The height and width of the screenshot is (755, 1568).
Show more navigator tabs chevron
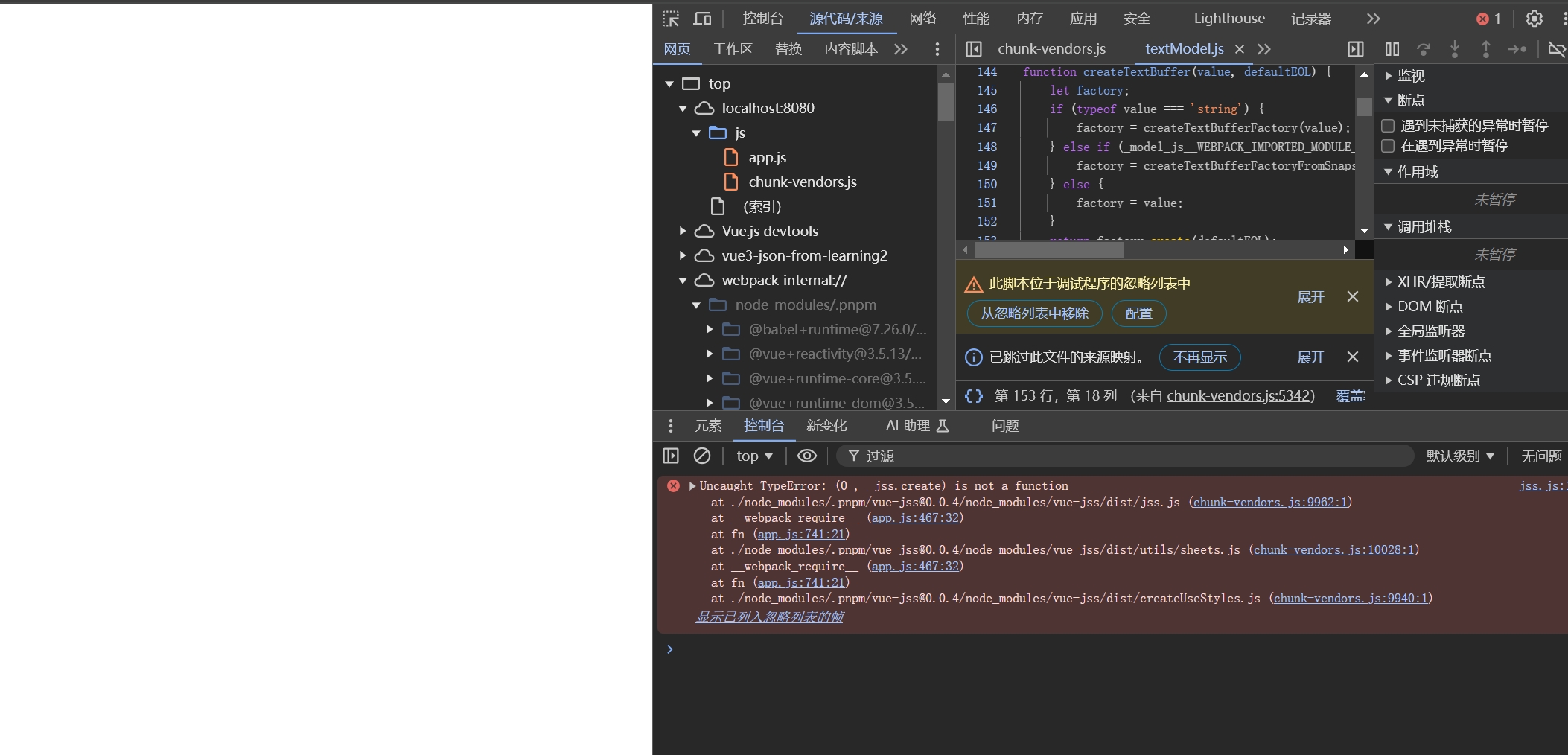click(901, 49)
